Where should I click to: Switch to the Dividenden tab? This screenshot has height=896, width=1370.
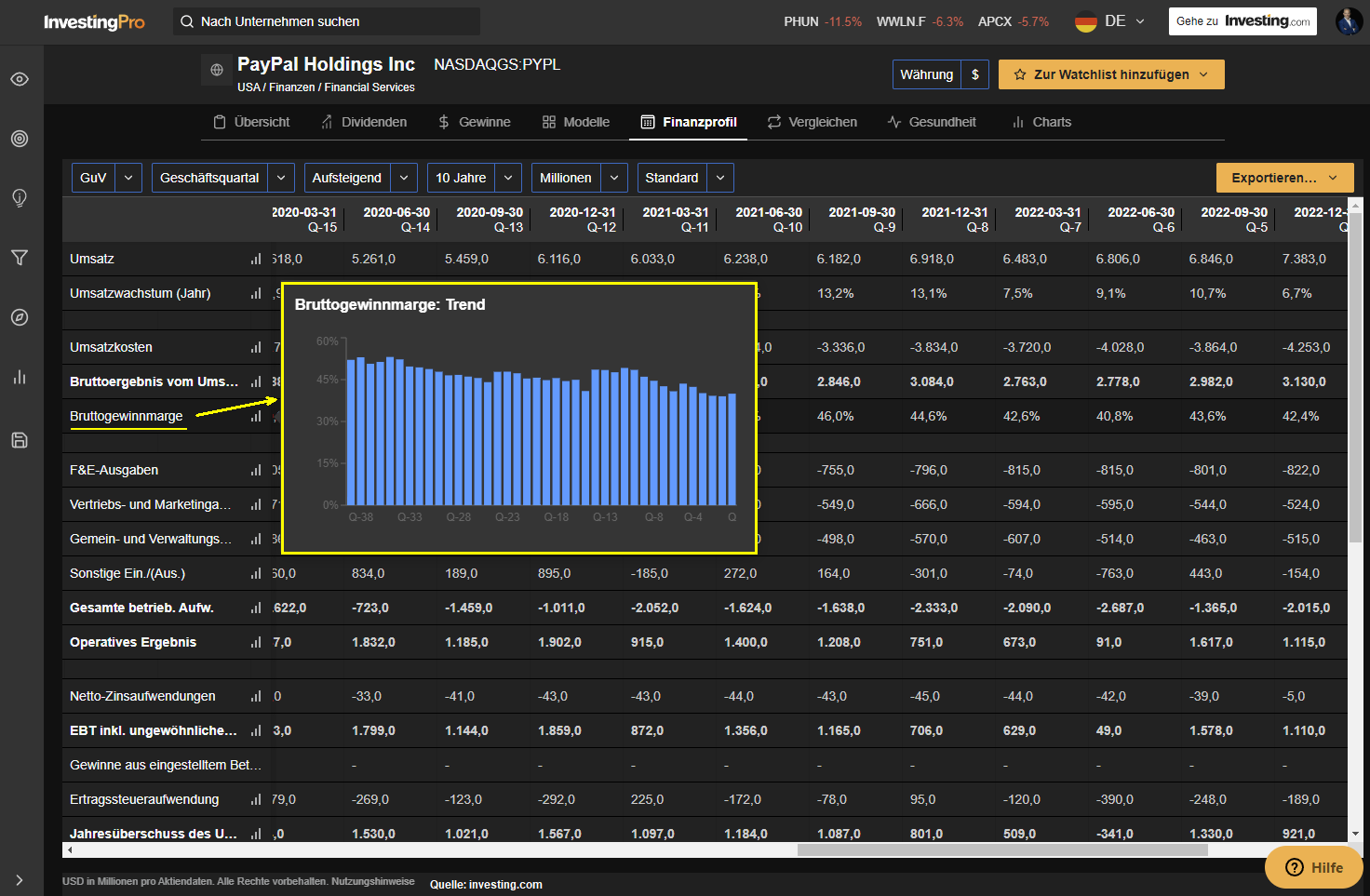[364, 122]
